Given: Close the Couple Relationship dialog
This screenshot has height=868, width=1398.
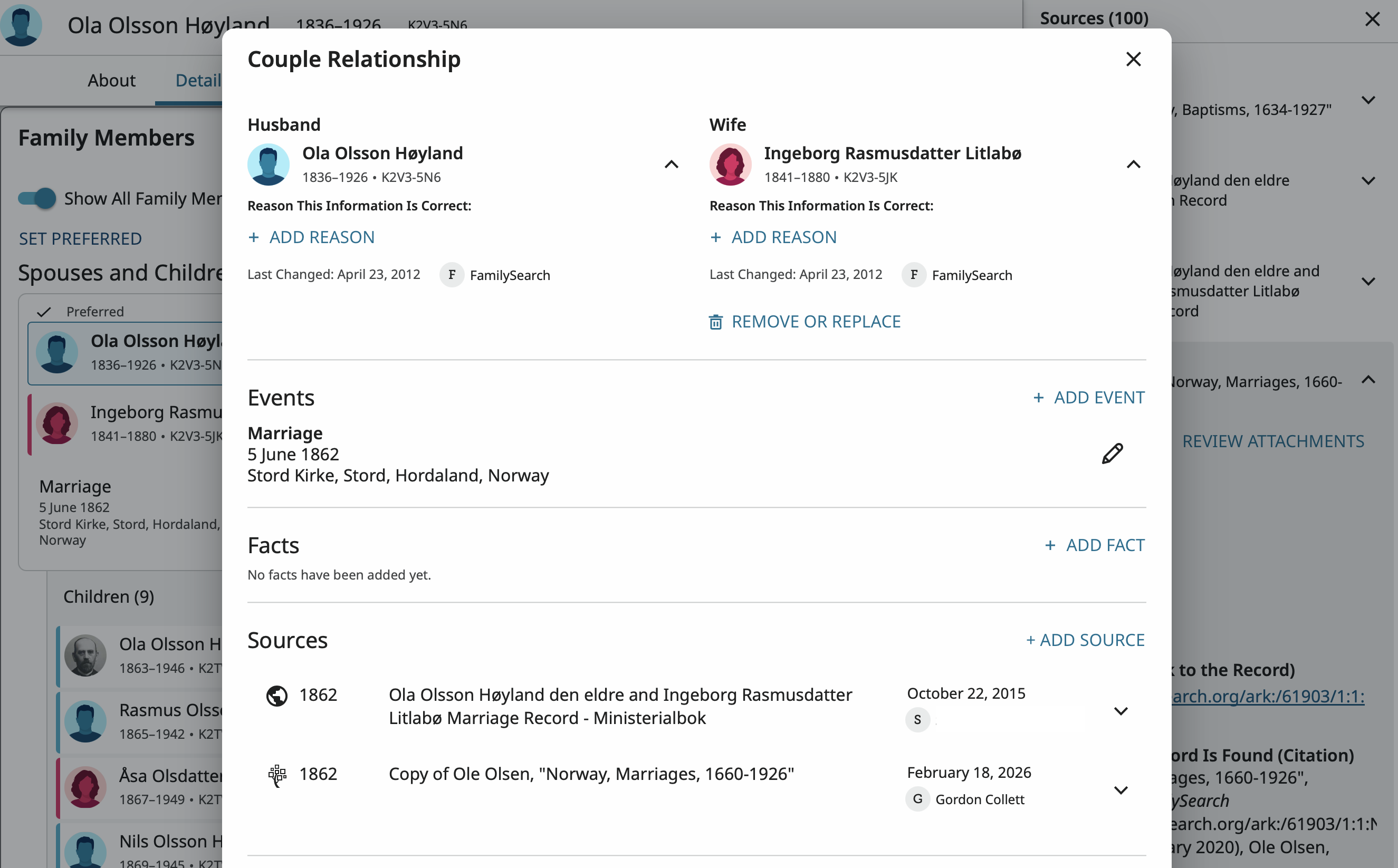Looking at the screenshot, I should tap(1133, 59).
